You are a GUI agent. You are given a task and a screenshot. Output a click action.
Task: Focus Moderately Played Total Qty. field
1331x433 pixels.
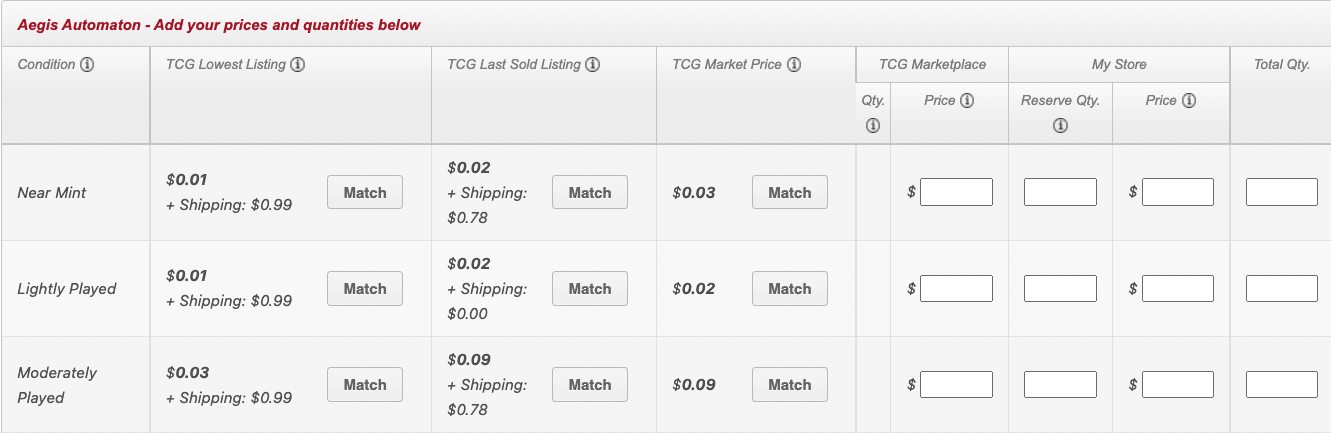click(x=1282, y=385)
